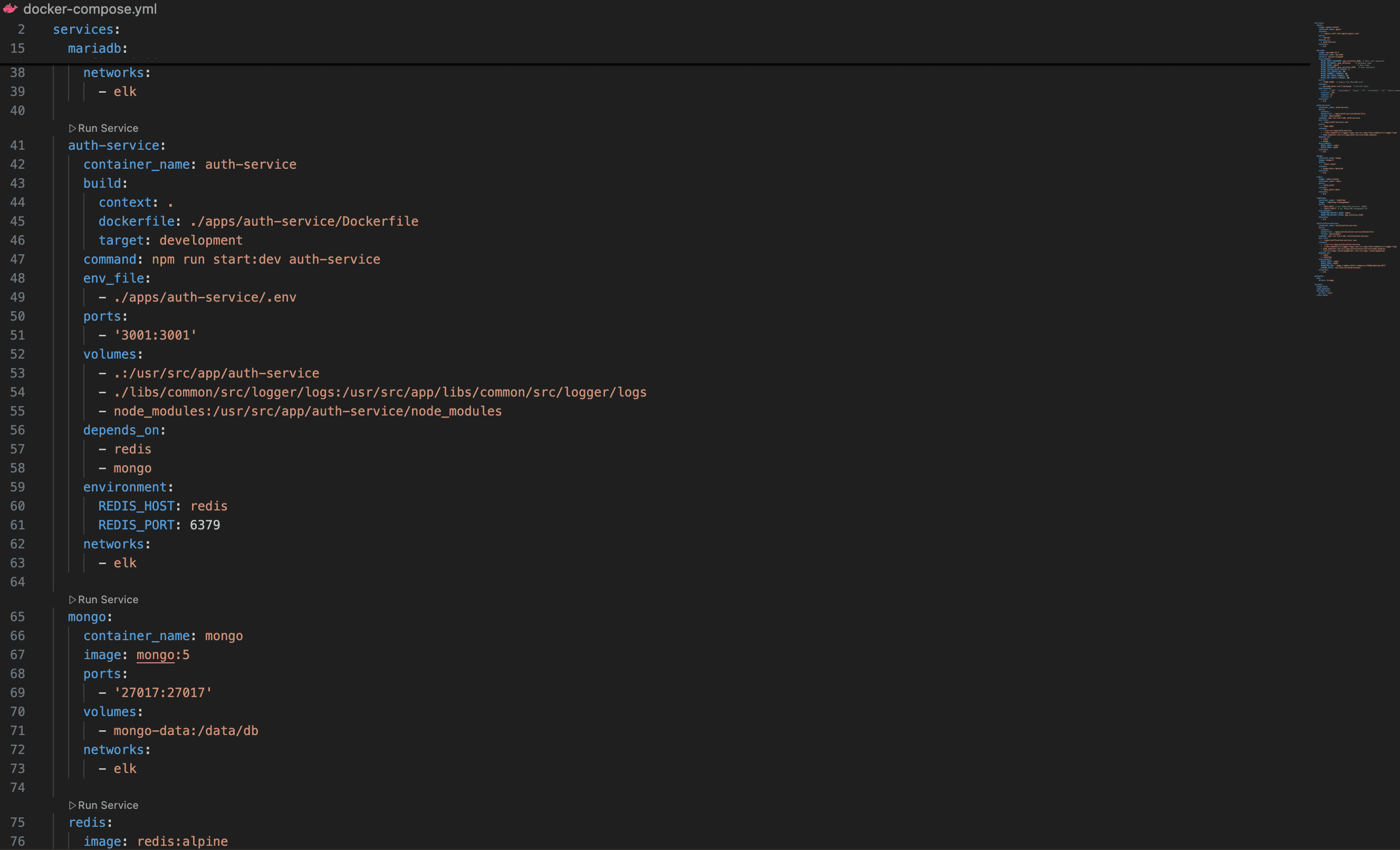Click elk network entry on line 73
The width and height of the screenshot is (1400, 850).
tap(125, 769)
